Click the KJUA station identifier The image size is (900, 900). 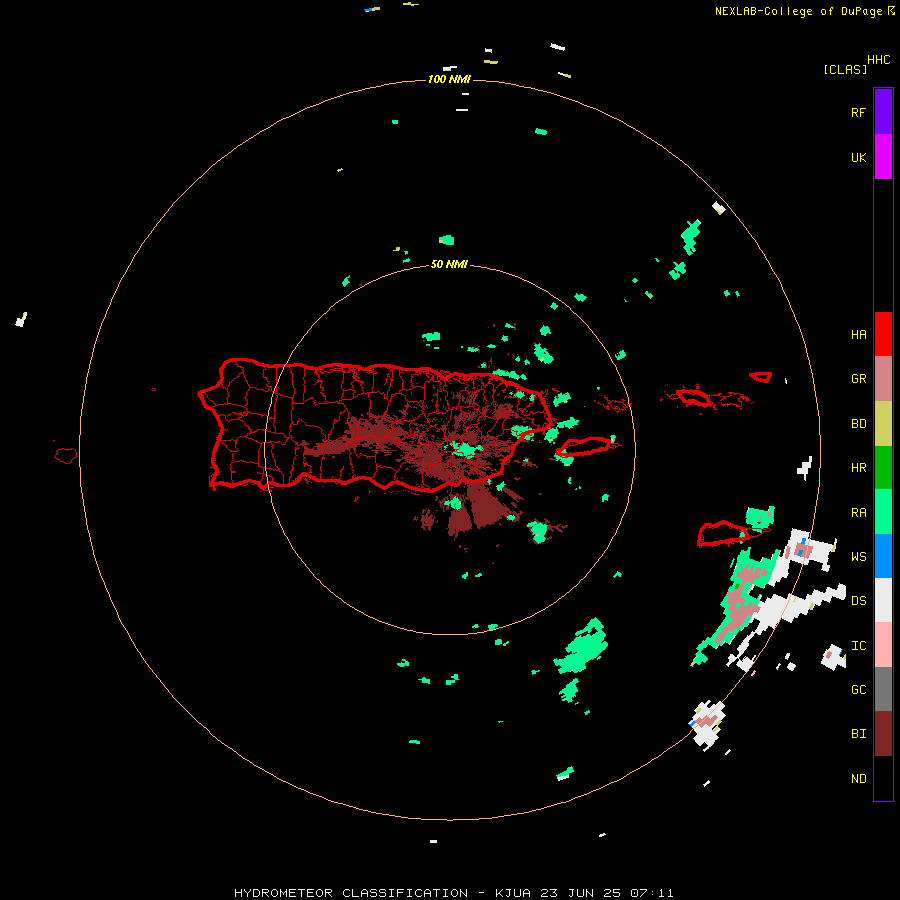[515, 893]
